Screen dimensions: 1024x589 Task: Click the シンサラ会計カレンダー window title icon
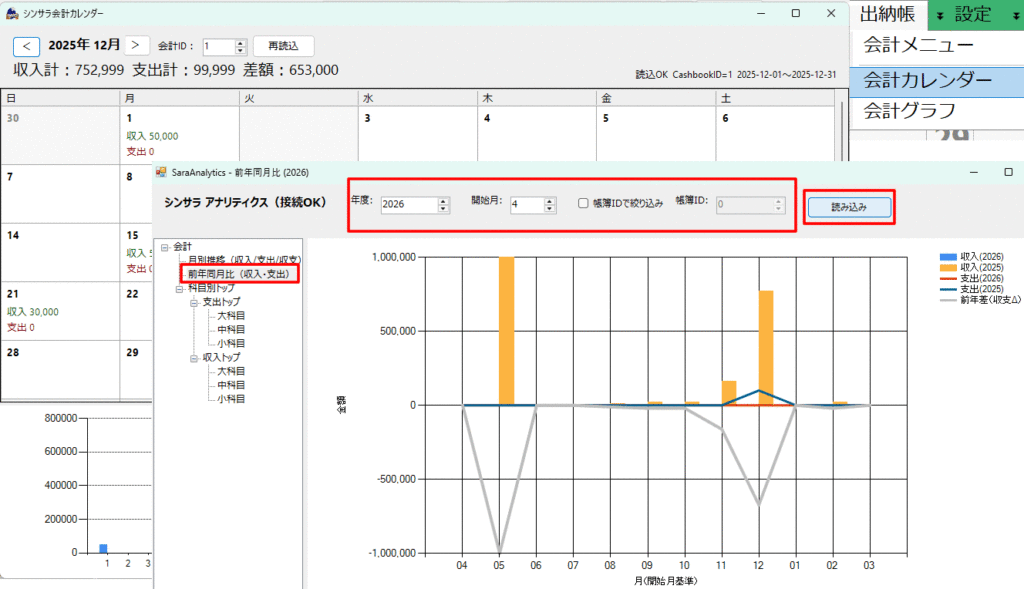point(11,14)
